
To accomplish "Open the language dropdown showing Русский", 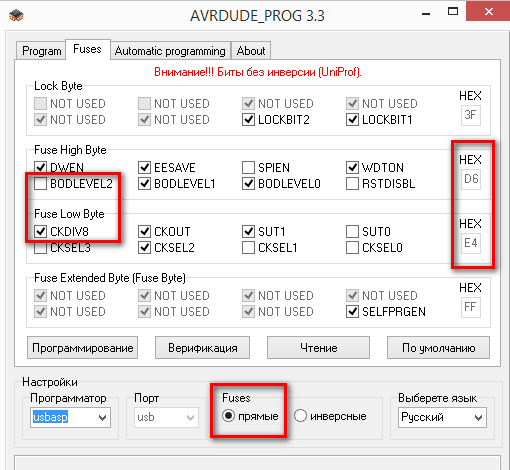I will click(442, 417).
